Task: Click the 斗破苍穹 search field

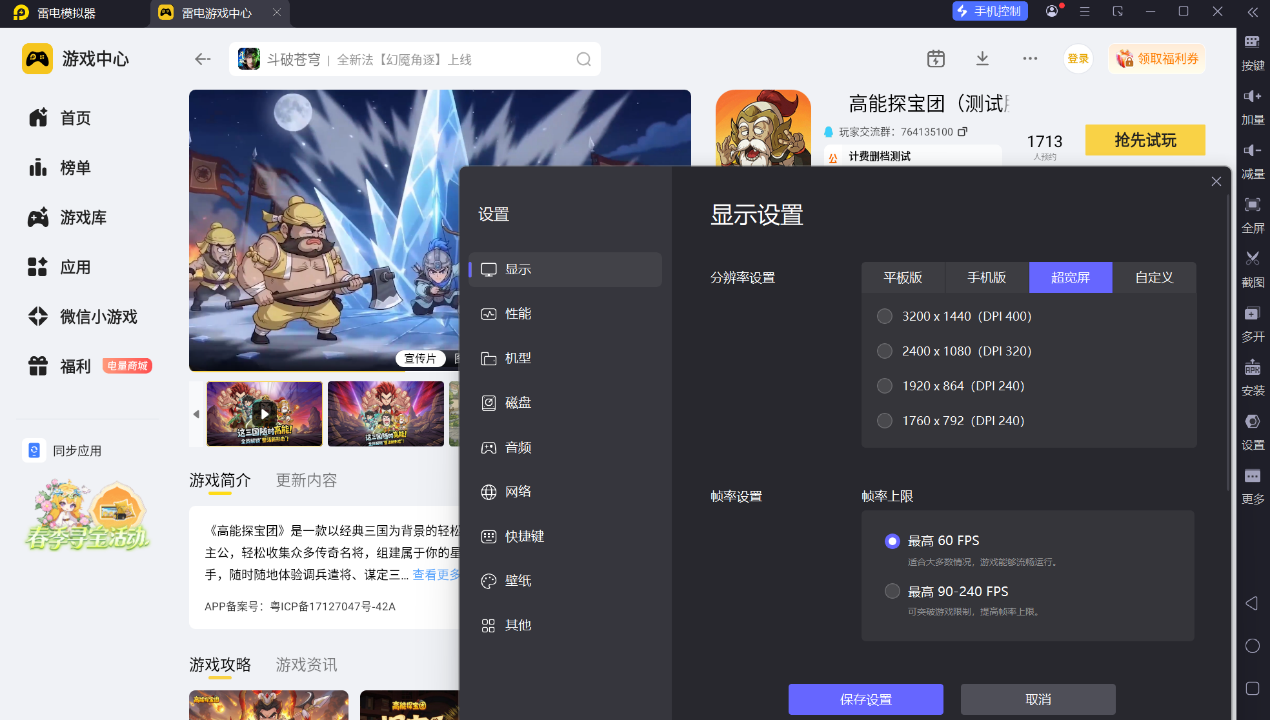Action: (x=415, y=59)
